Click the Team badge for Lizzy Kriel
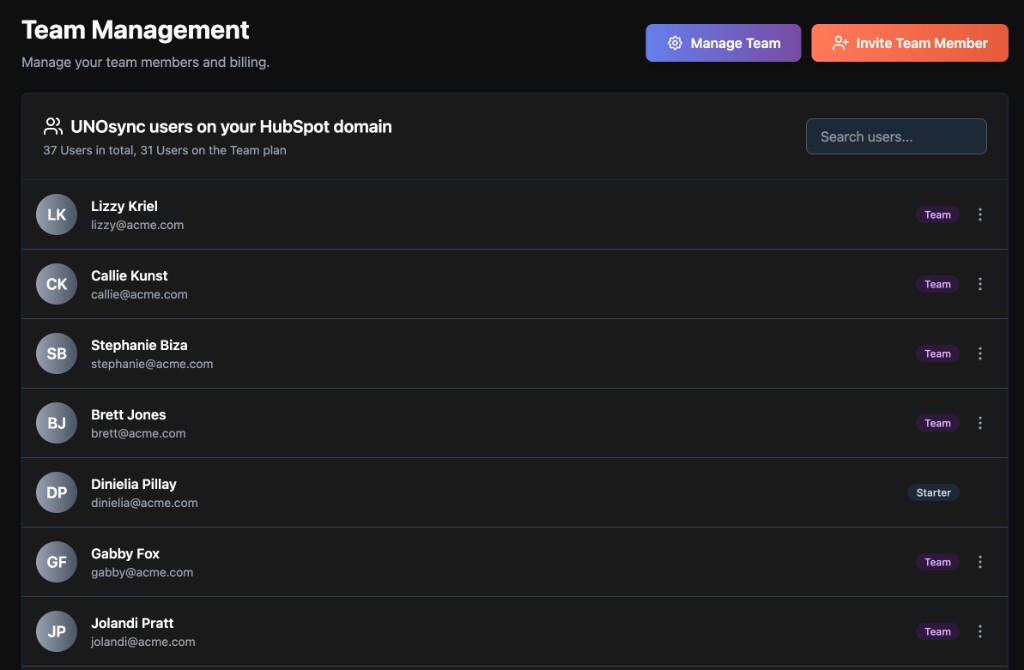Image resolution: width=1024 pixels, height=670 pixels. click(937, 215)
